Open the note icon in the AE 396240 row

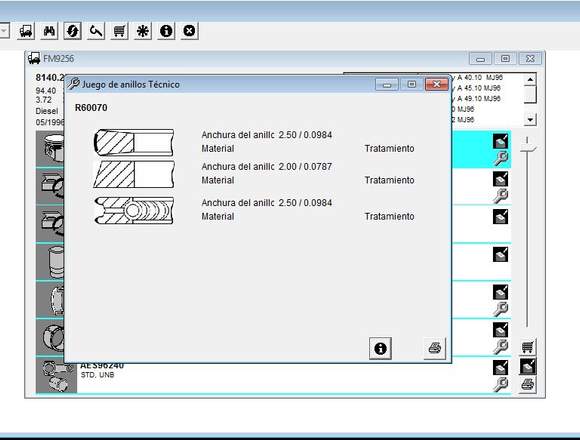point(500,368)
